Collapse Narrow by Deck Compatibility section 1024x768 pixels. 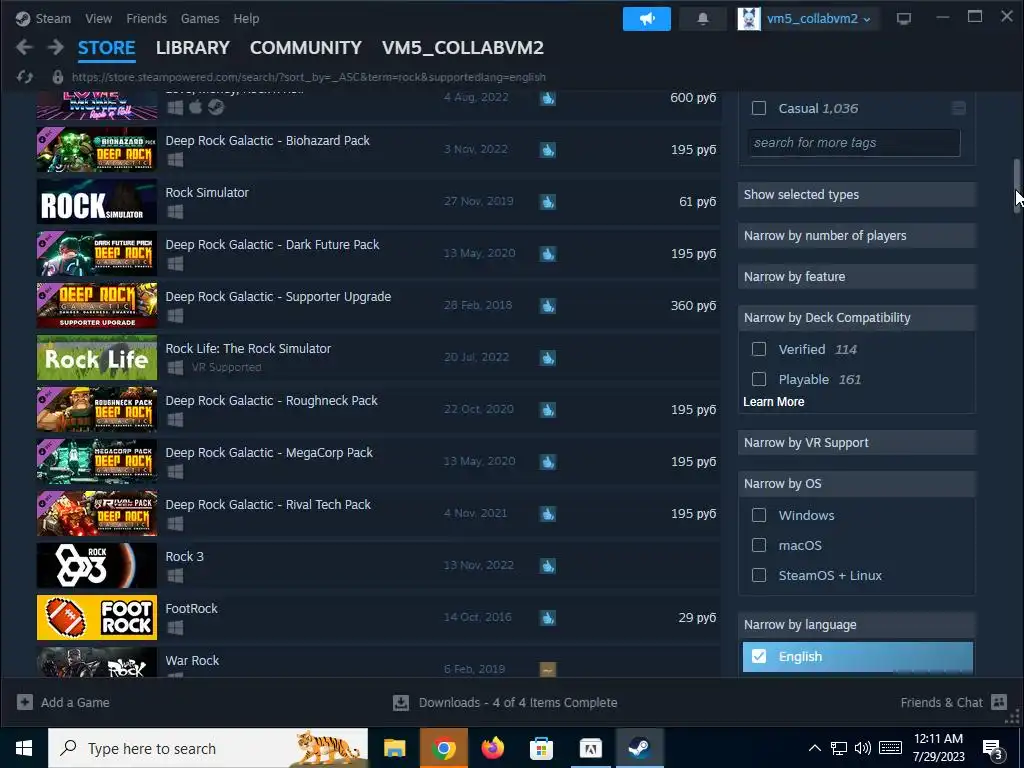(857, 318)
